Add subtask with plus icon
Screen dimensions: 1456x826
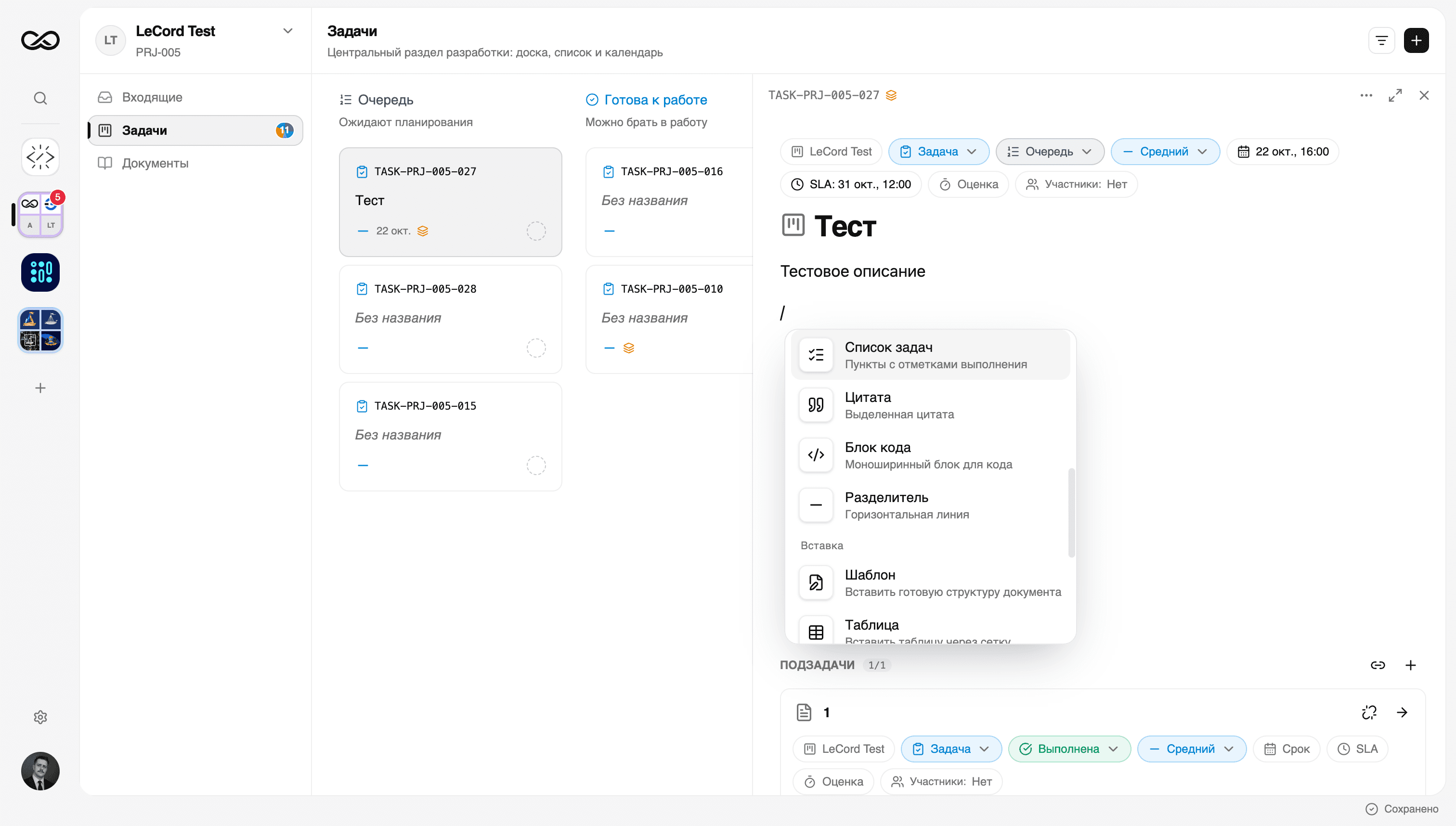tap(1411, 665)
